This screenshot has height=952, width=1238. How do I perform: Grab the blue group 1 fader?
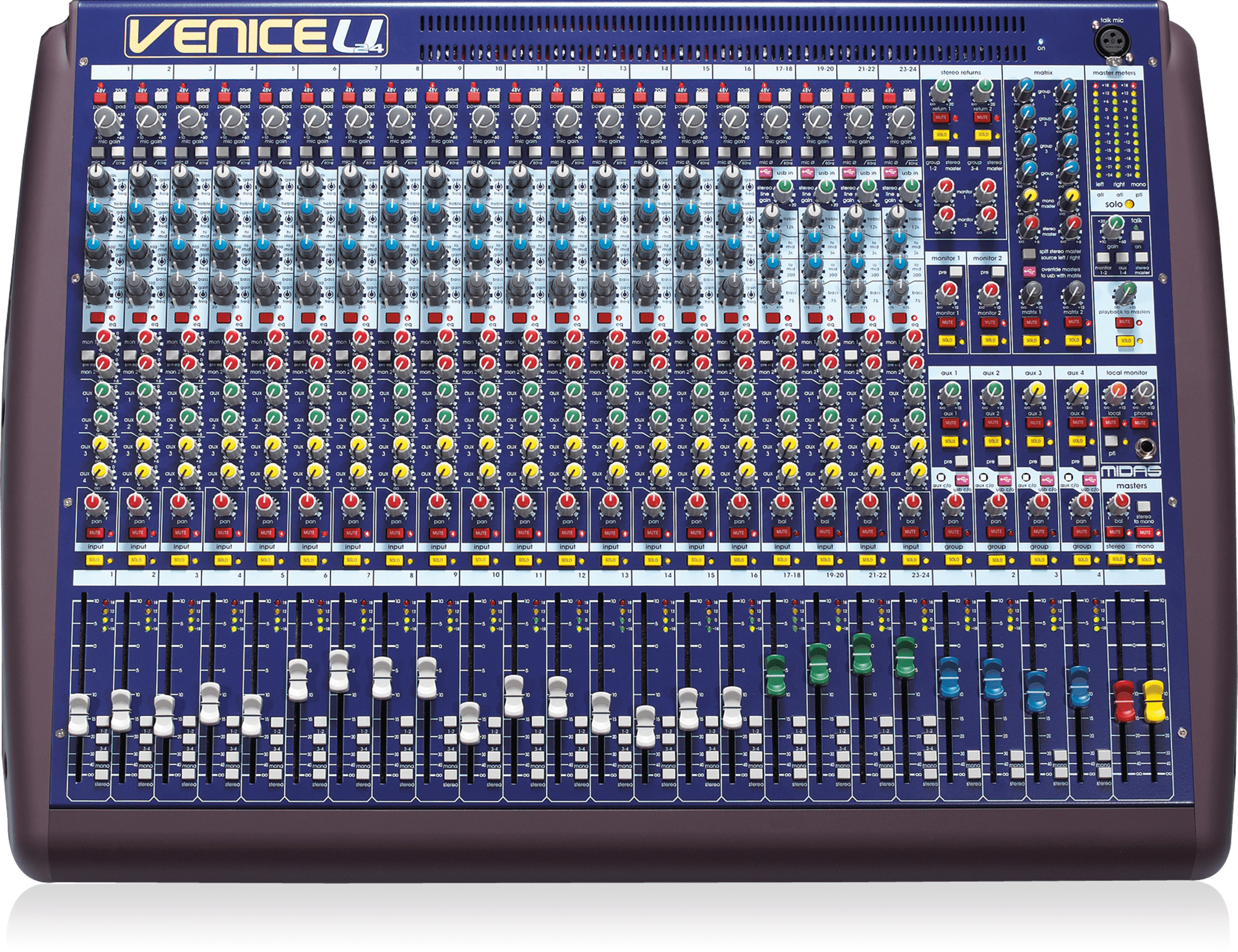[949, 678]
